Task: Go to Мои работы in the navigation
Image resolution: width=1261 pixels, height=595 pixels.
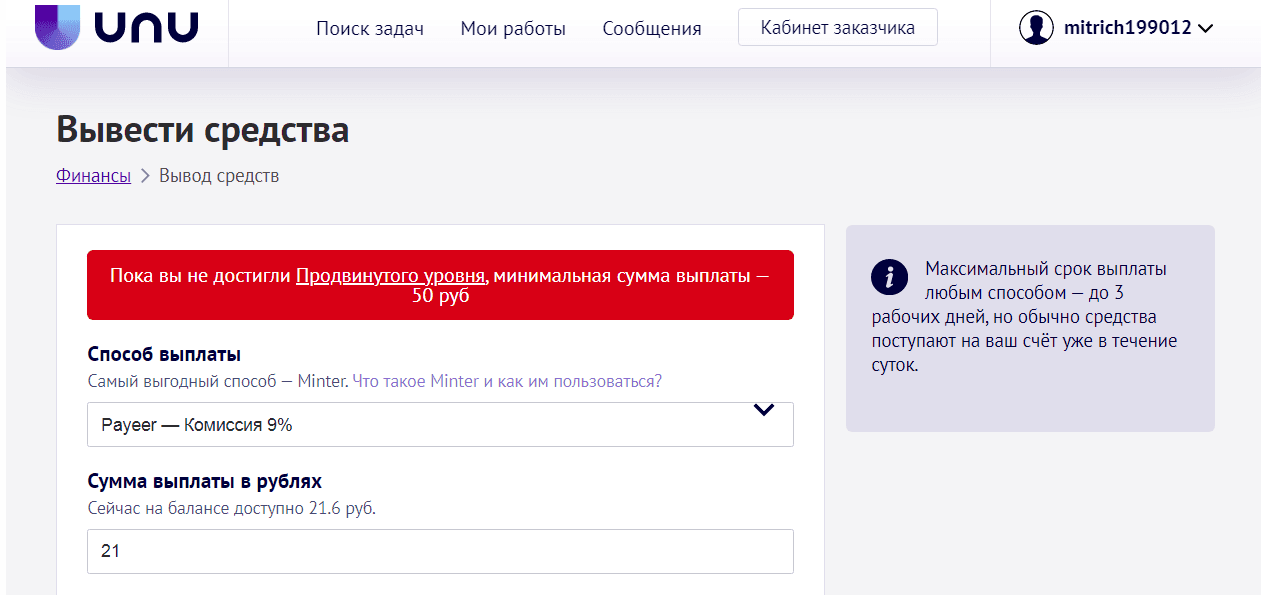Action: [513, 29]
